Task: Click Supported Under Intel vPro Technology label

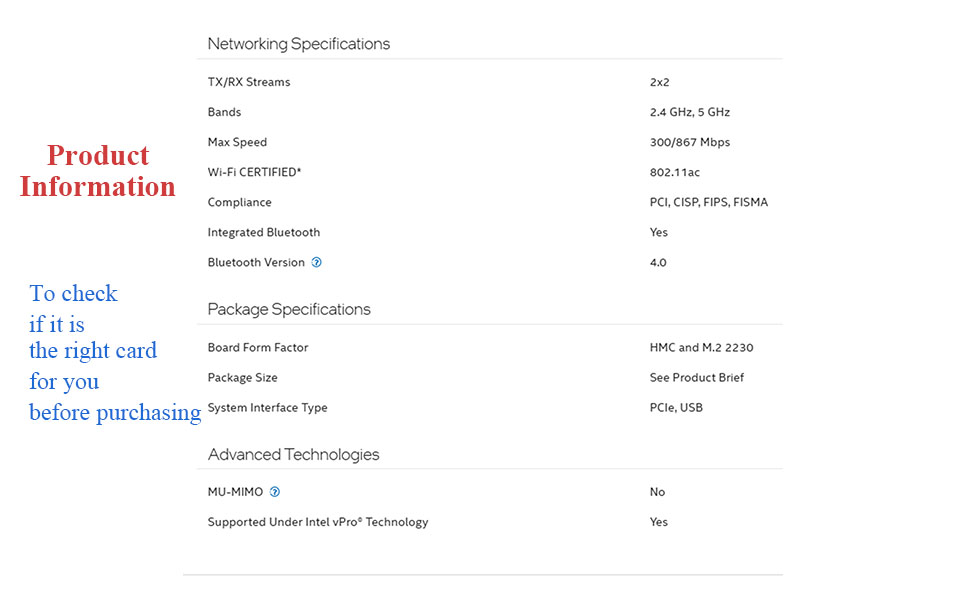Action: point(318,522)
